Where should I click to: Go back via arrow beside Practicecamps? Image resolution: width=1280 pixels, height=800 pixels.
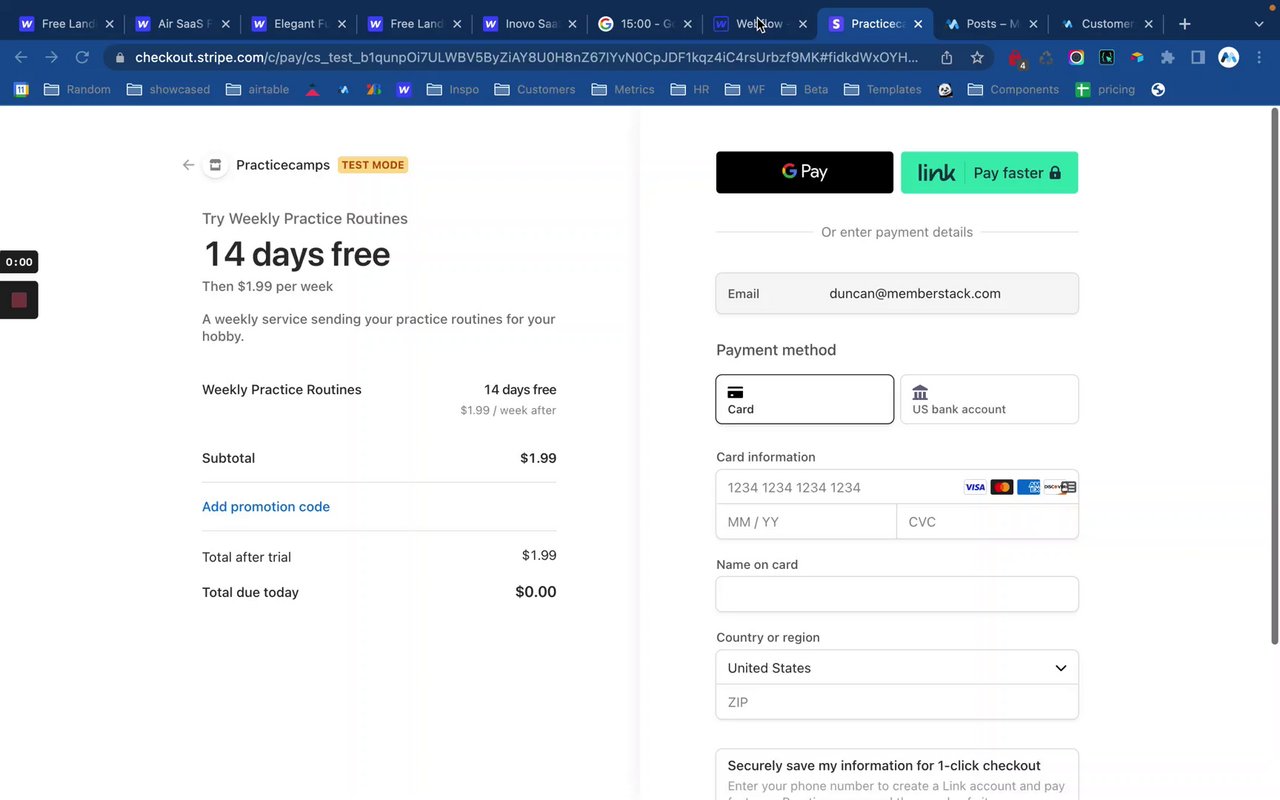click(x=188, y=165)
